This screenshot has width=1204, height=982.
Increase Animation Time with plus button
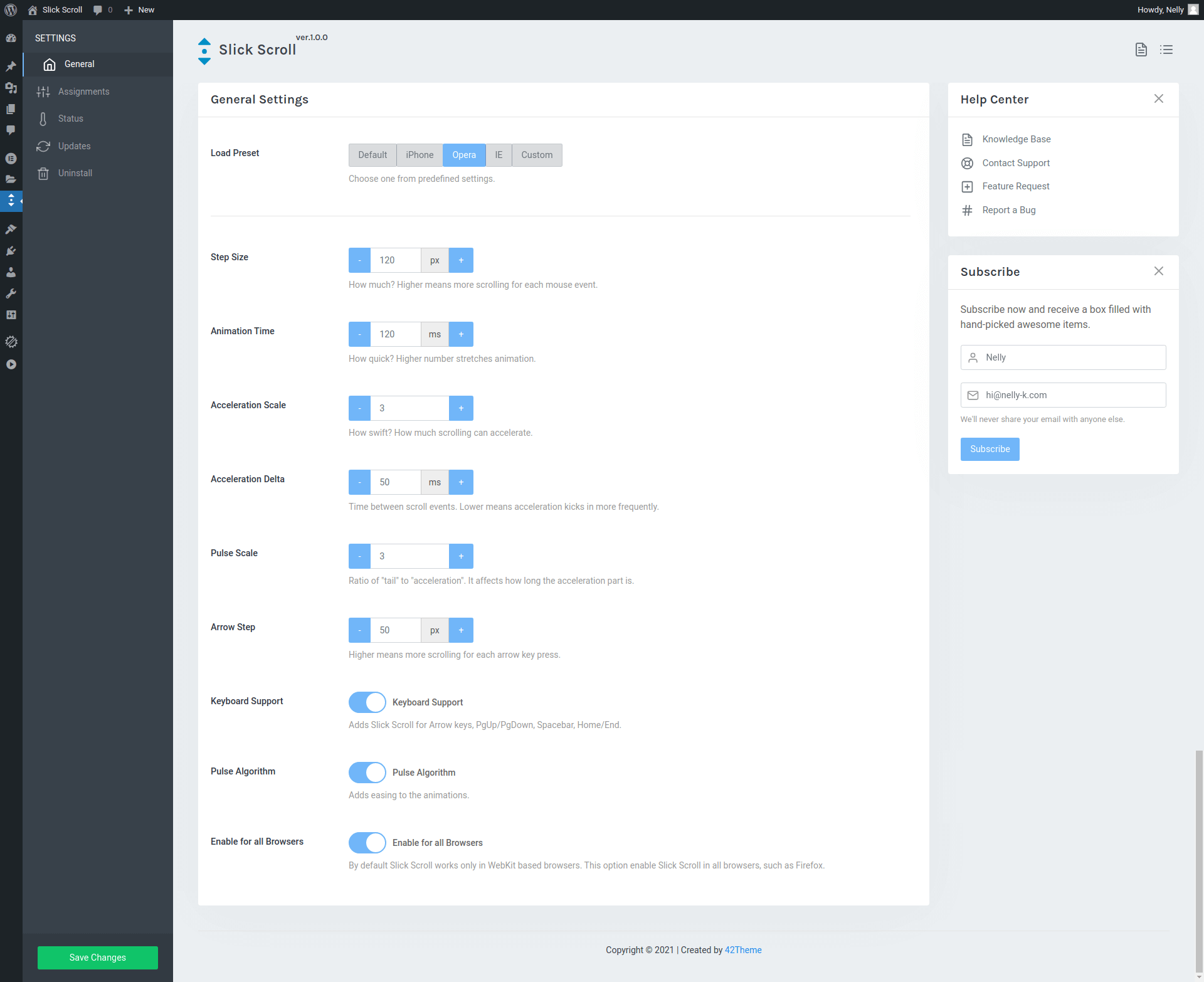(x=462, y=334)
